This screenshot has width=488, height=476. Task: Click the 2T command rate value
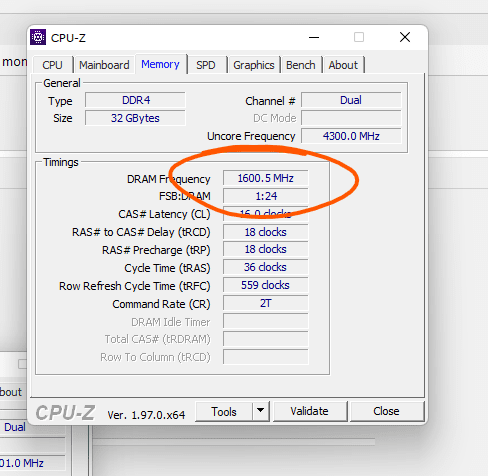266,303
